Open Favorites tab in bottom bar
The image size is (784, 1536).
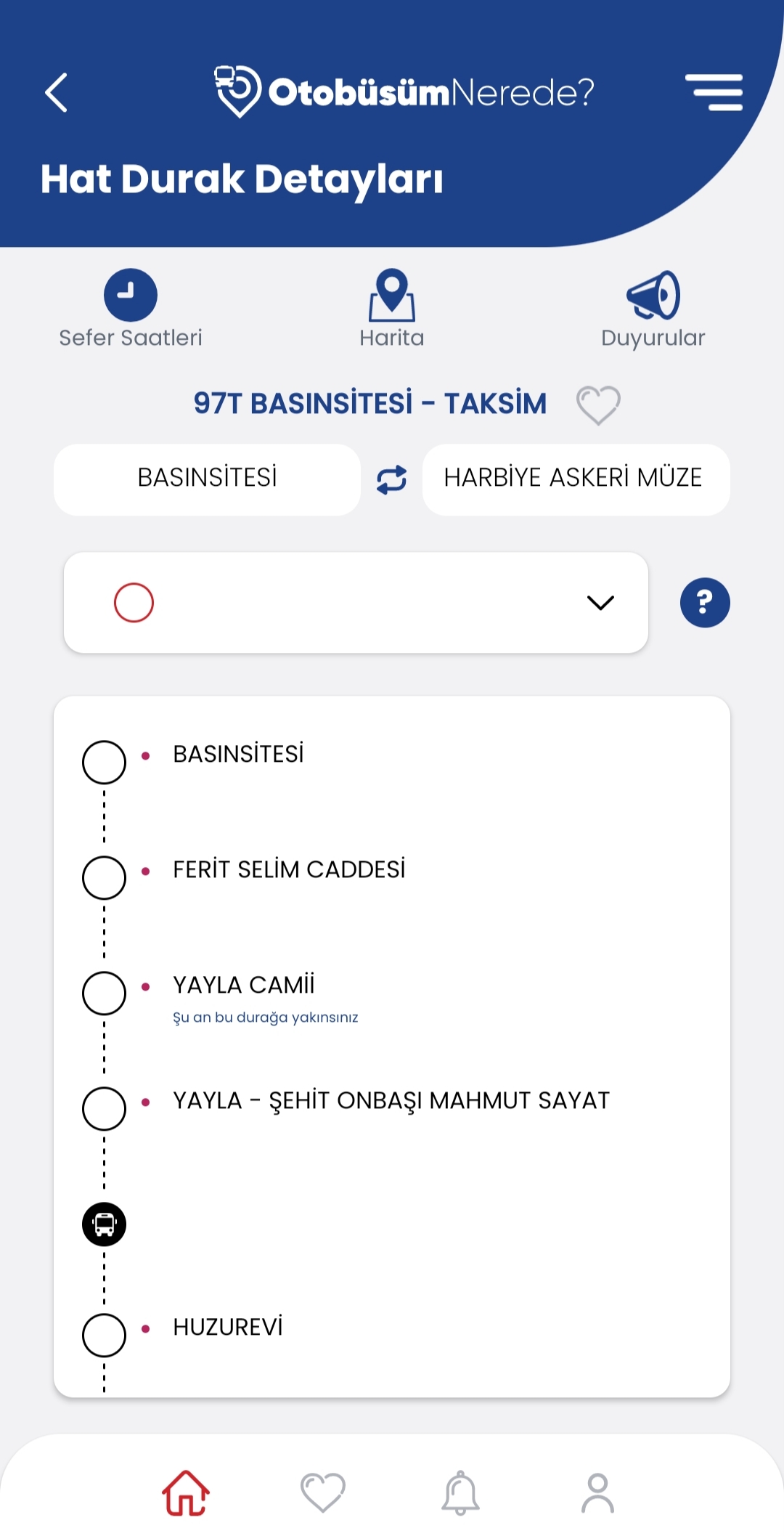(323, 1493)
